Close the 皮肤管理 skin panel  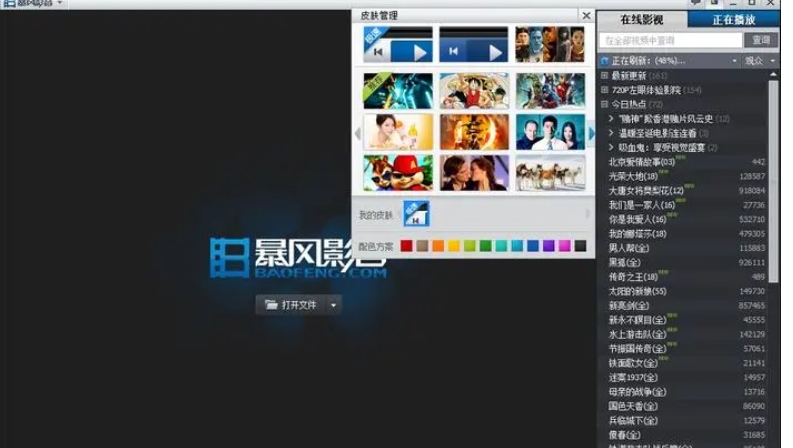586,16
